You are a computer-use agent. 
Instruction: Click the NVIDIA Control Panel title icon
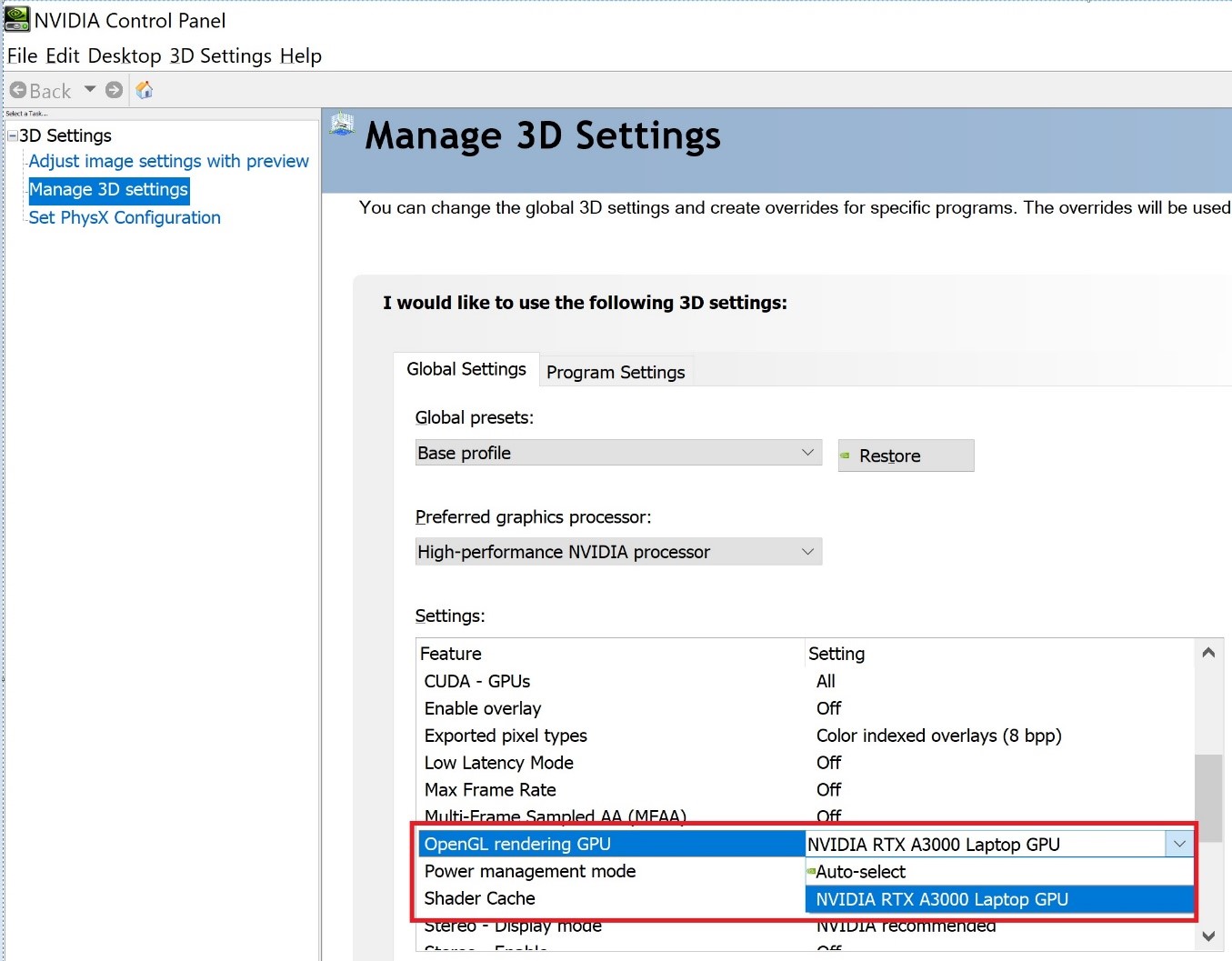(17, 19)
